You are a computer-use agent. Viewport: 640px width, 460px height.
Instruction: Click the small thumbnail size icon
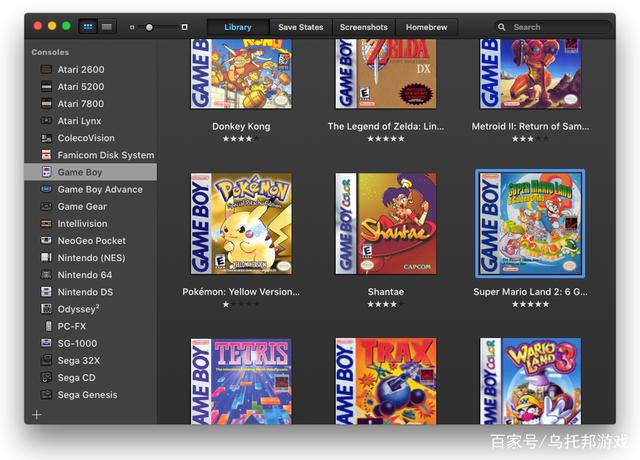pyautogui.click(x=131, y=27)
